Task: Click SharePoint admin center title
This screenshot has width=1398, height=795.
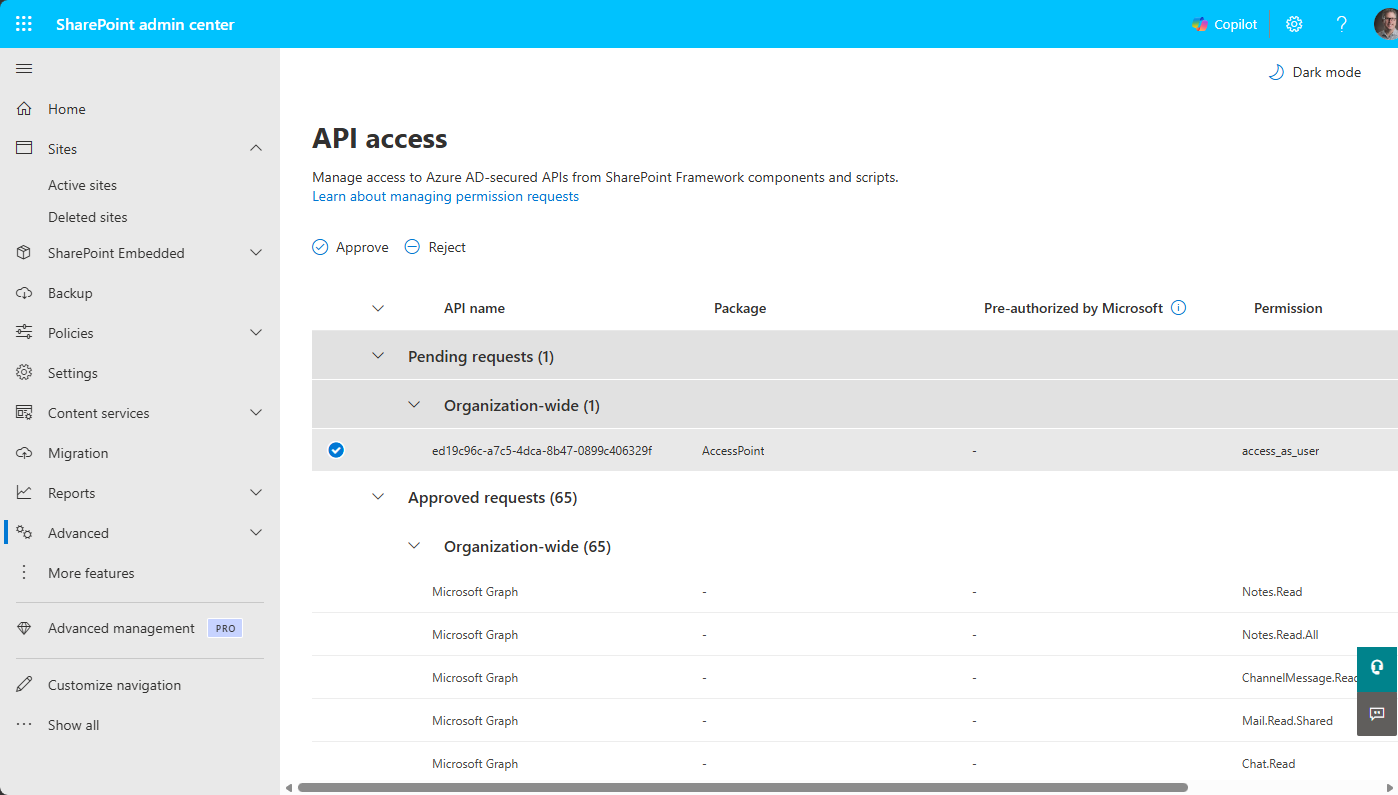Action: tap(145, 24)
